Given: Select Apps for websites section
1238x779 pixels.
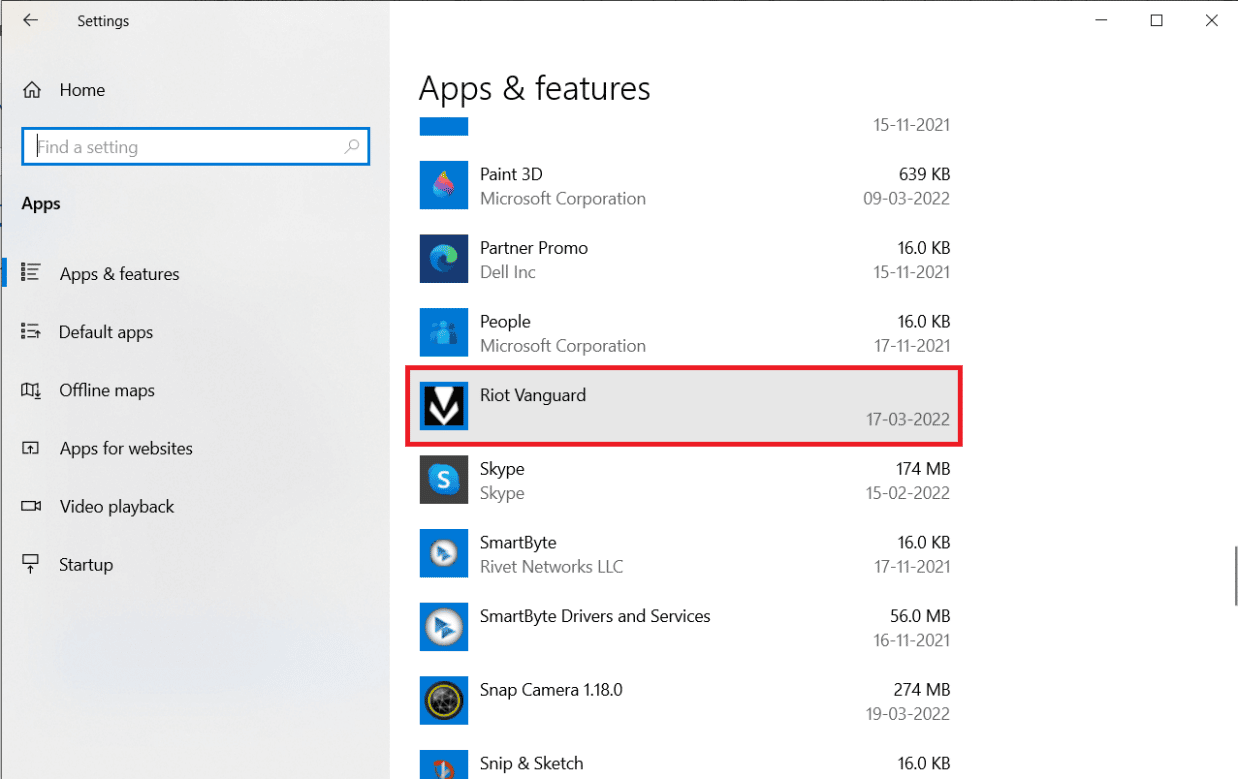Looking at the screenshot, I should [x=126, y=448].
